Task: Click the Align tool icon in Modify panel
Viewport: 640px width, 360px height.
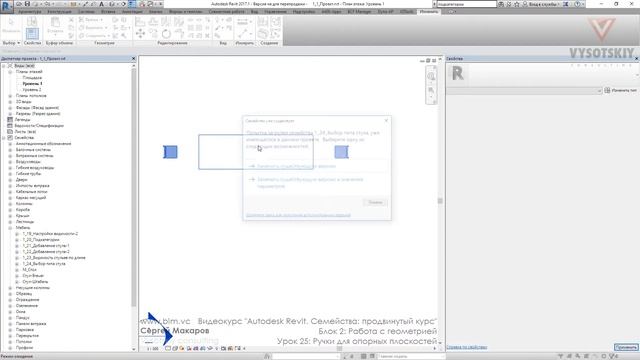Action: point(140,21)
